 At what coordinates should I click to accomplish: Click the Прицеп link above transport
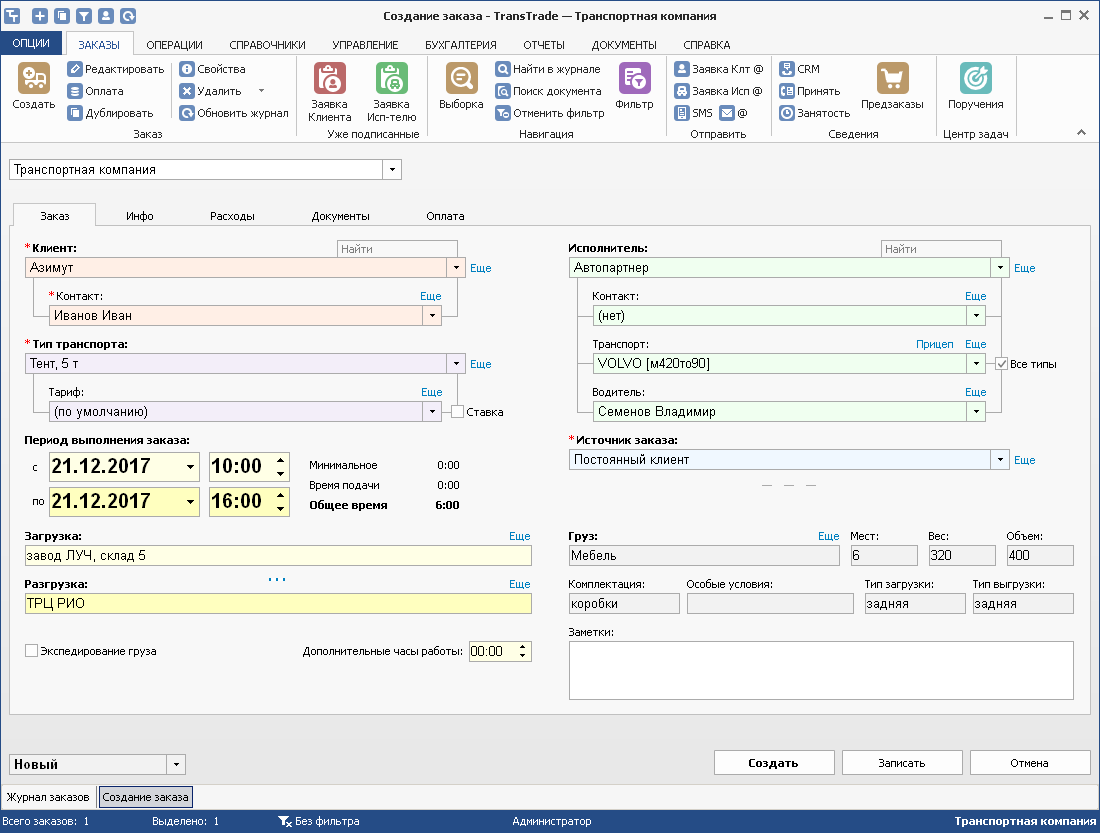pyautogui.click(x=934, y=344)
